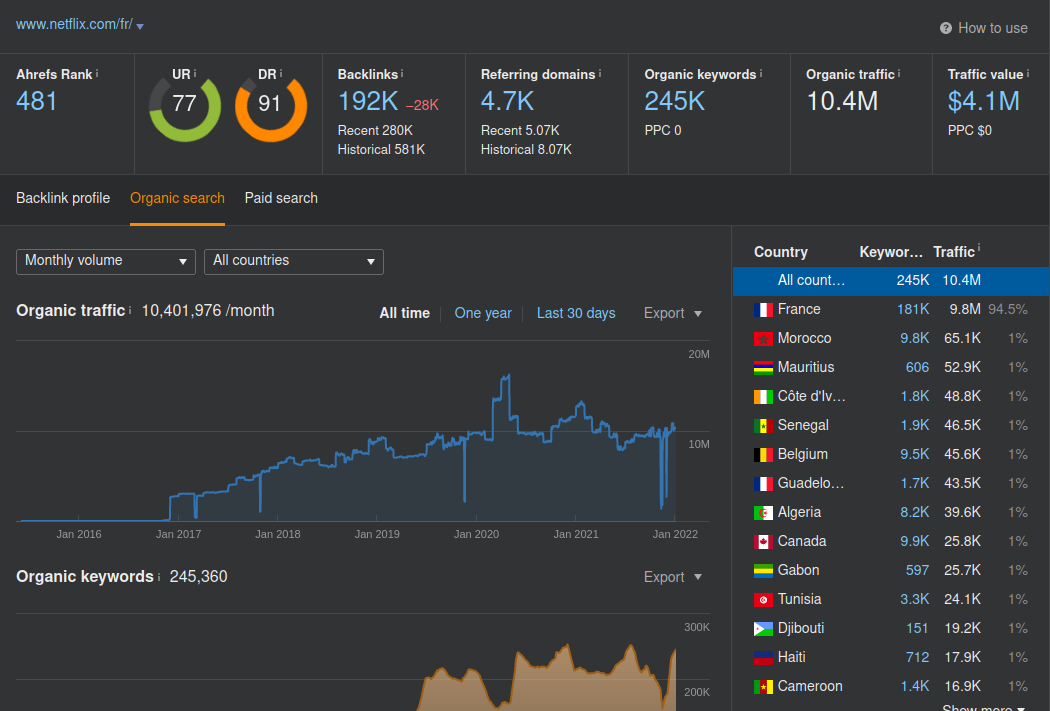Click the Morocco flag icon

pos(763,339)
